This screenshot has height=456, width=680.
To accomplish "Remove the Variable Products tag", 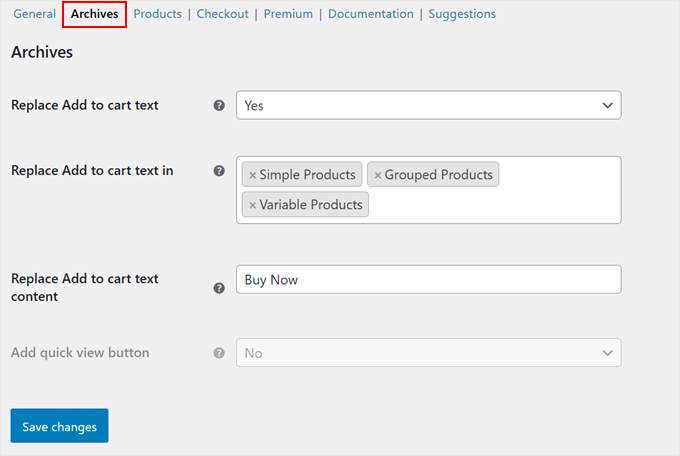I will (x=252, y=205).
